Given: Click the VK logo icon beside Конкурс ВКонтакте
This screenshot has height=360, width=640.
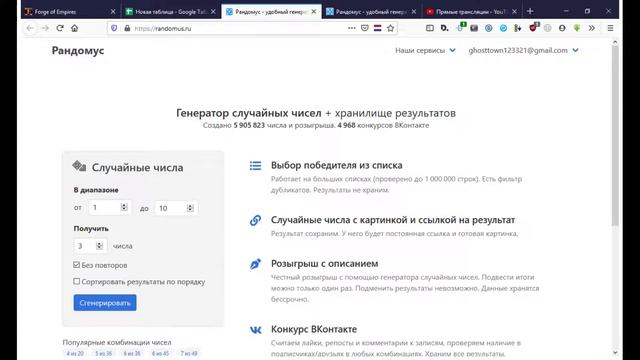Looking at the screenshot, I should (x=256, y=329).
